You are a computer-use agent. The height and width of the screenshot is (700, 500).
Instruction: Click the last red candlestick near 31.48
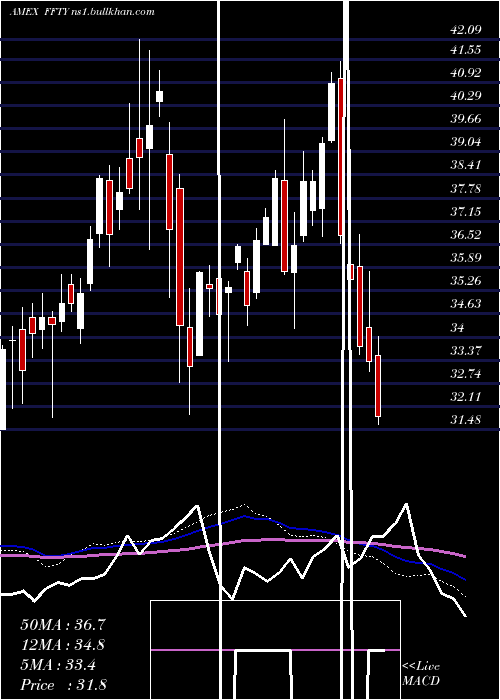tap(378, 386)
